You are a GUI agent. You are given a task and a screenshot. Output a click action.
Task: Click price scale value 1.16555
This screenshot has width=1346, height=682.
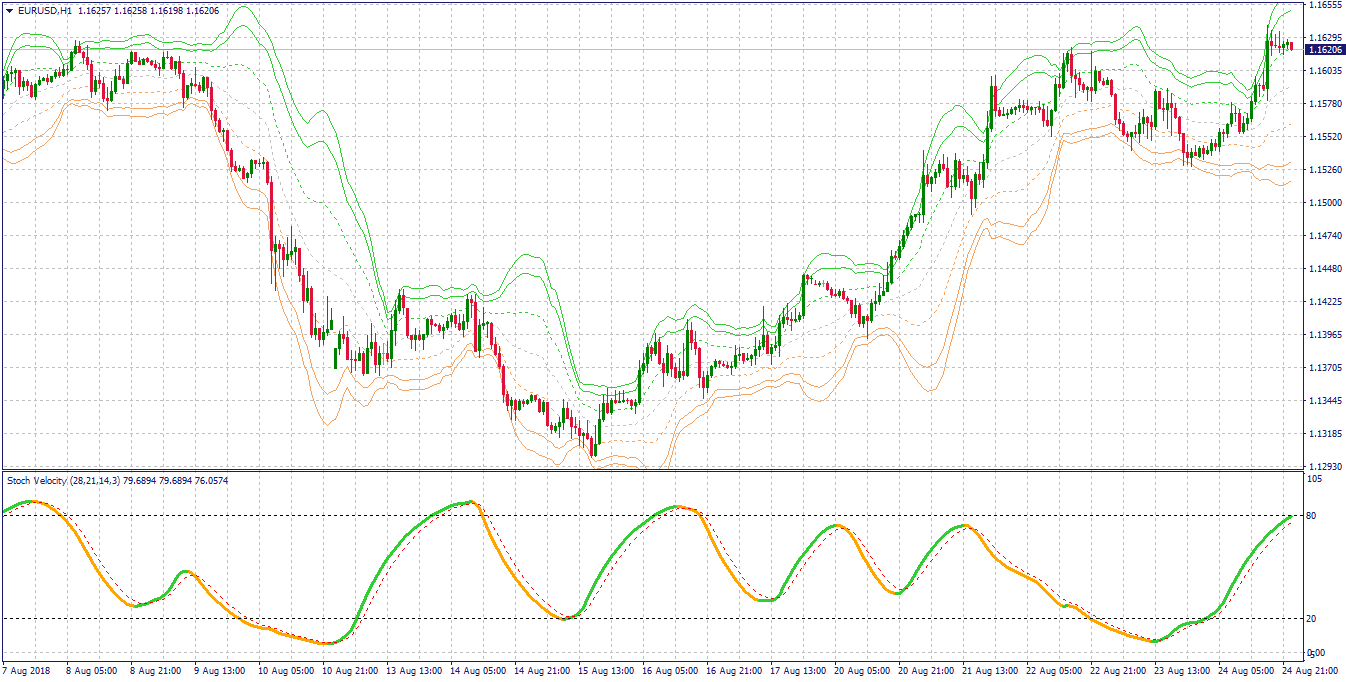coord(1325,5)
